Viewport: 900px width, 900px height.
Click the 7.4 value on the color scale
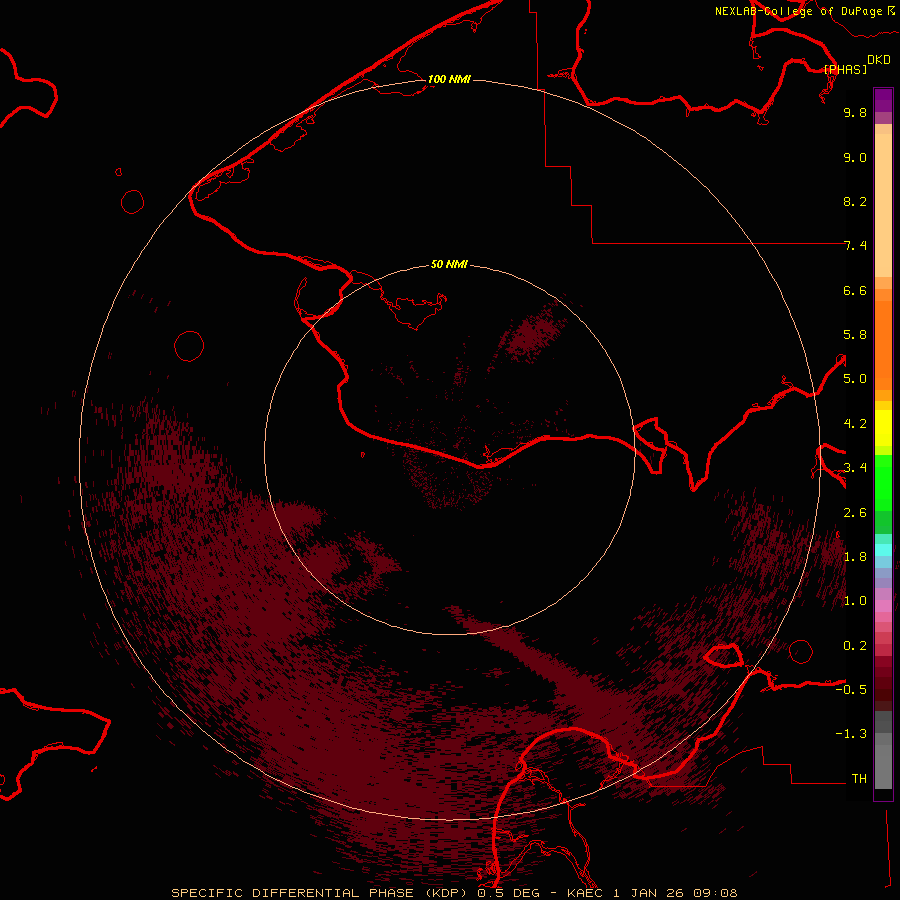pyautogui.click(x=855, y=246)
